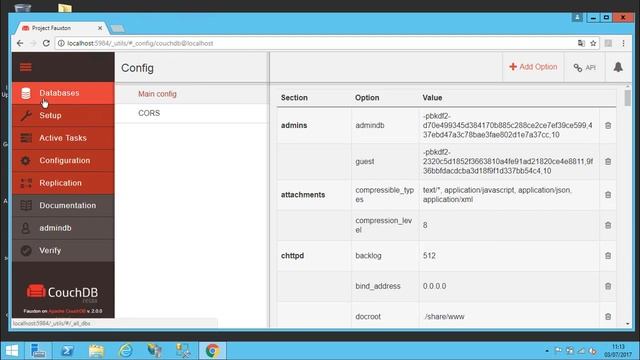
Task: Click the Apache CouchDB link in footer
Action: click(67, 311)
